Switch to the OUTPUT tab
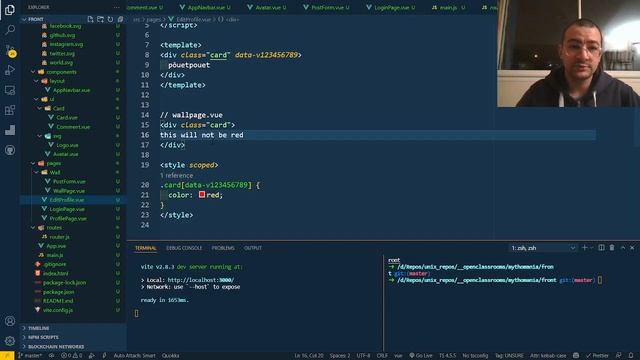640x360 pixels. [253, 248]
